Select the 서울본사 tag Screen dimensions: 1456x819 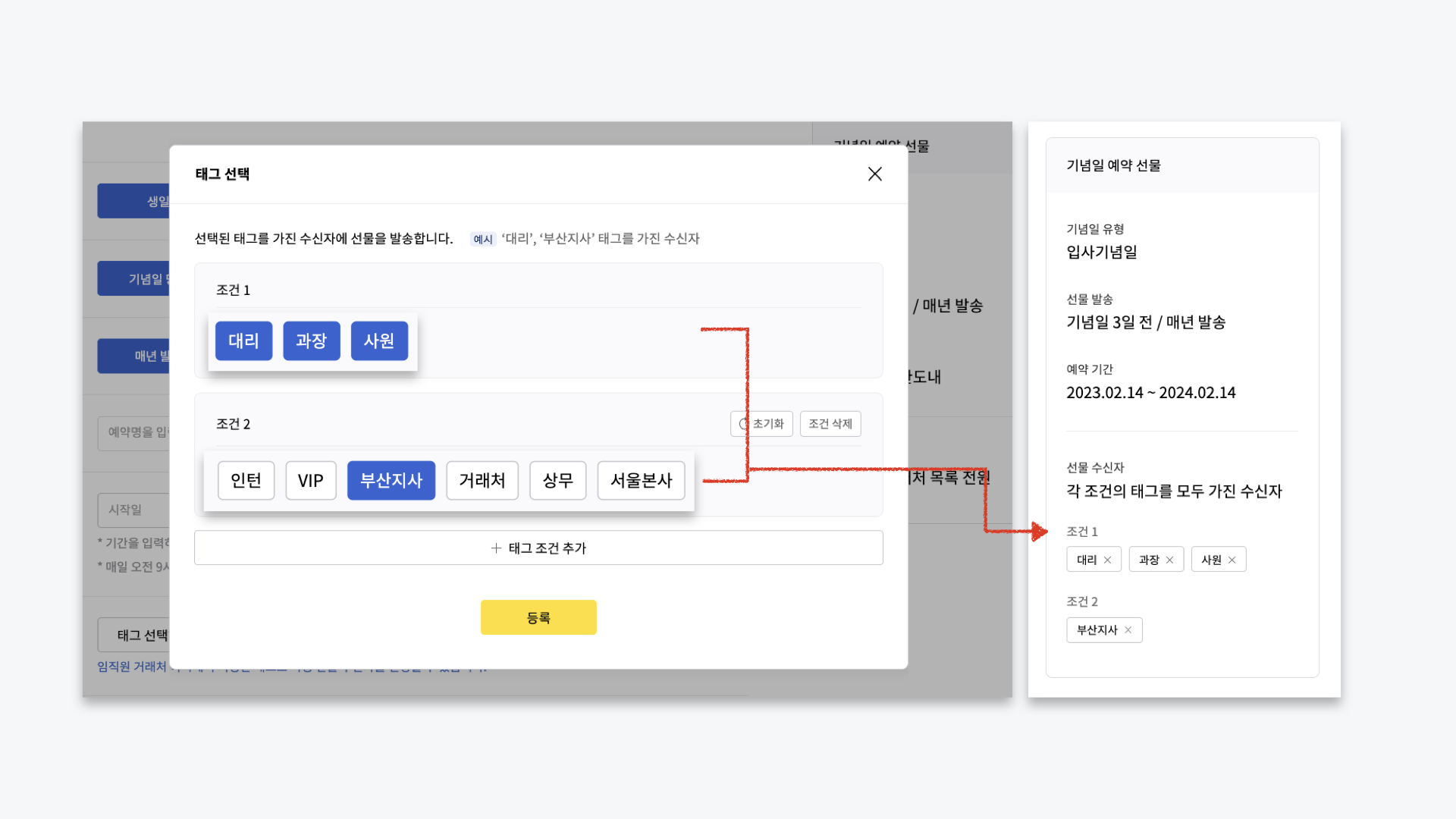(x=641, y=480)
